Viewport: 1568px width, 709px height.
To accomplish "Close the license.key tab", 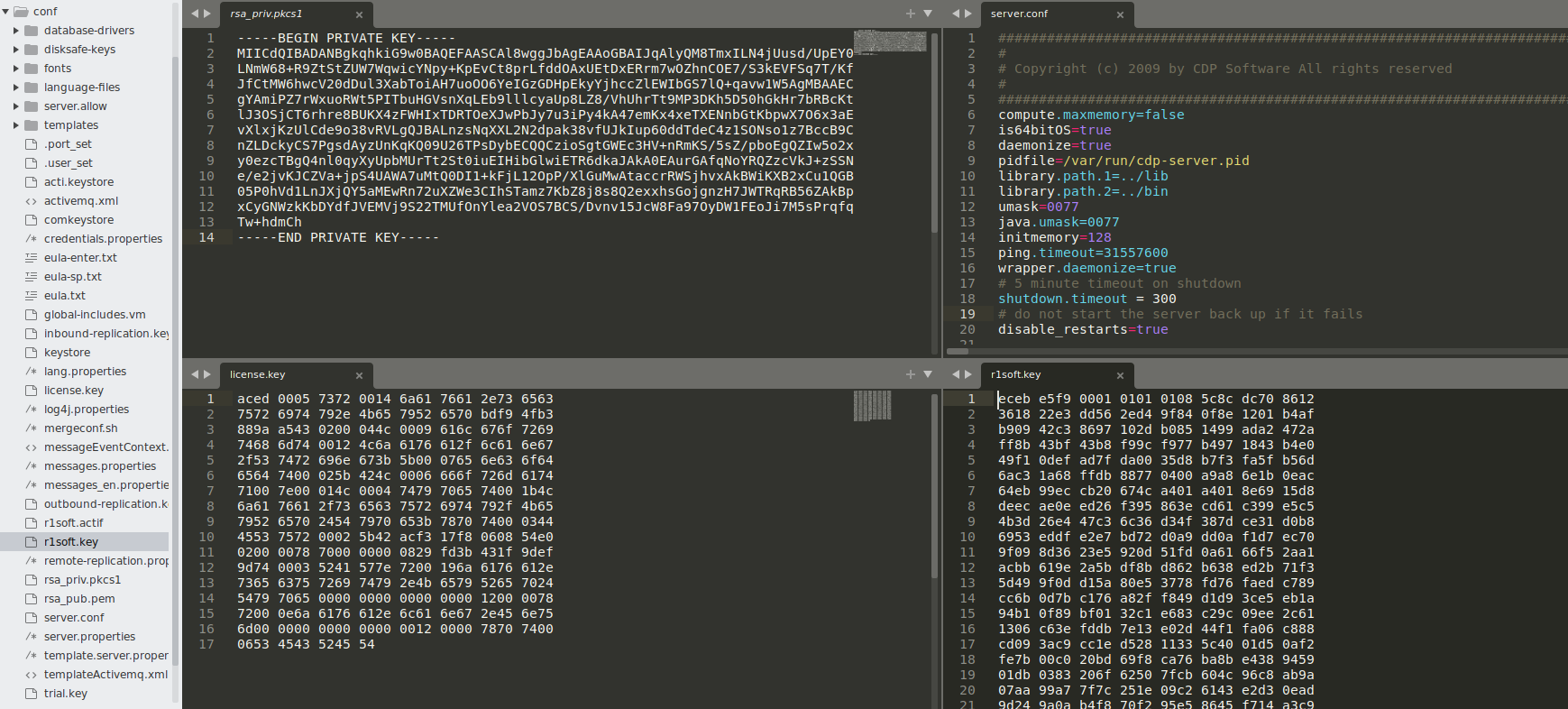I will 359,375.
